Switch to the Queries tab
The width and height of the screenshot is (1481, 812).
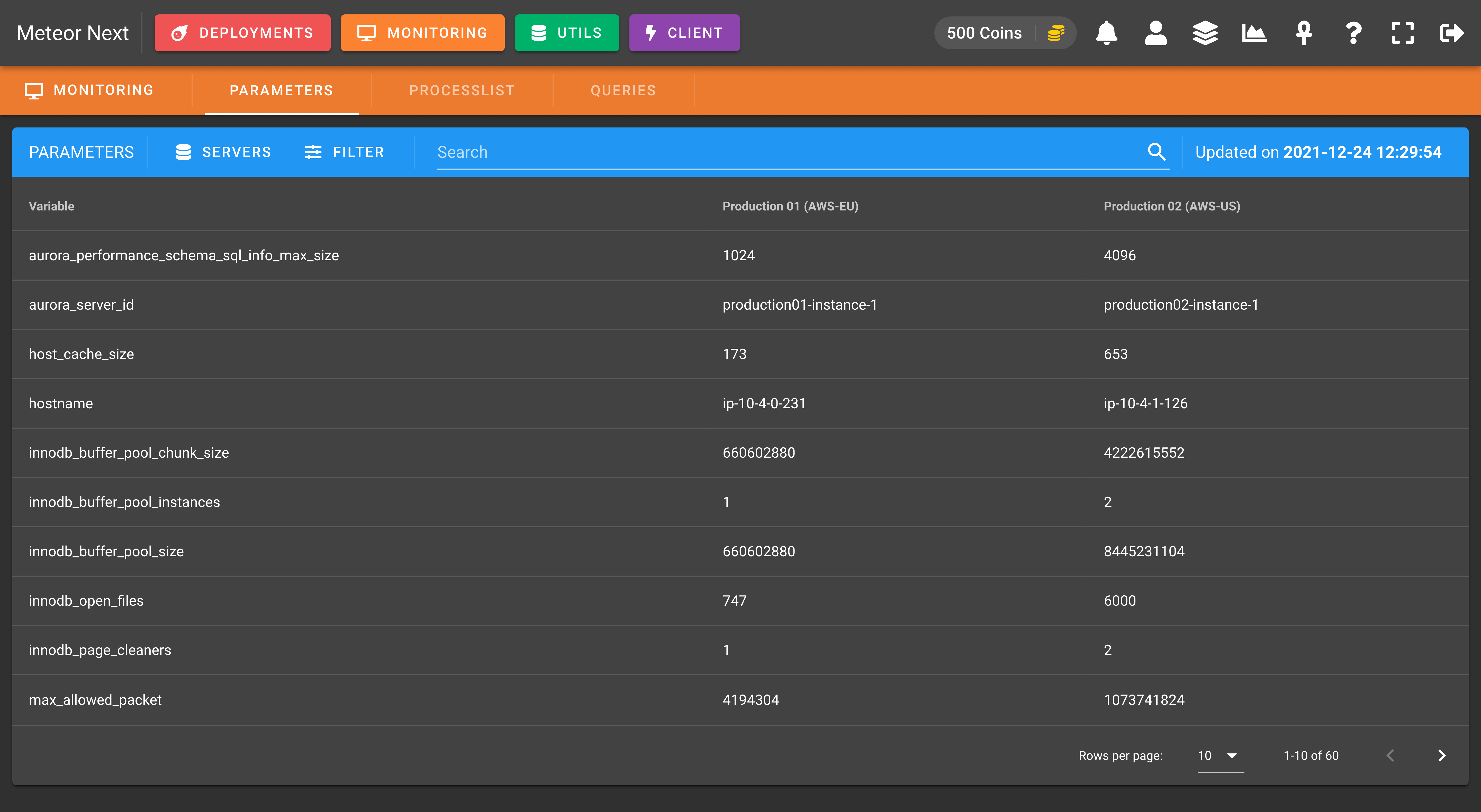pos(623,90)
